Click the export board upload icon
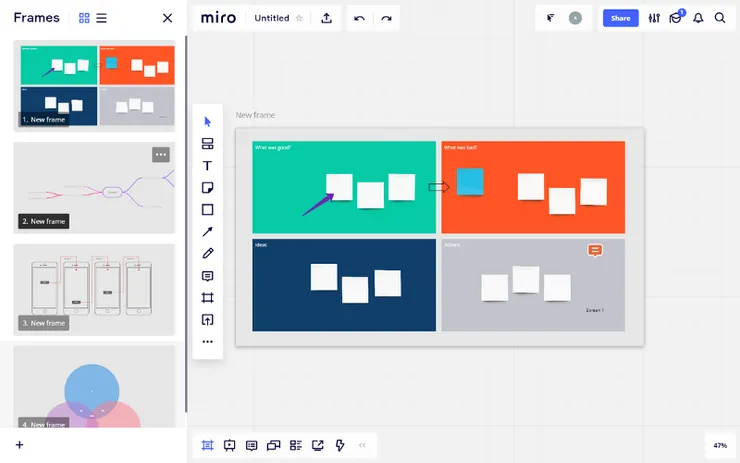740x463 pixels. click(x=326, y=18)
